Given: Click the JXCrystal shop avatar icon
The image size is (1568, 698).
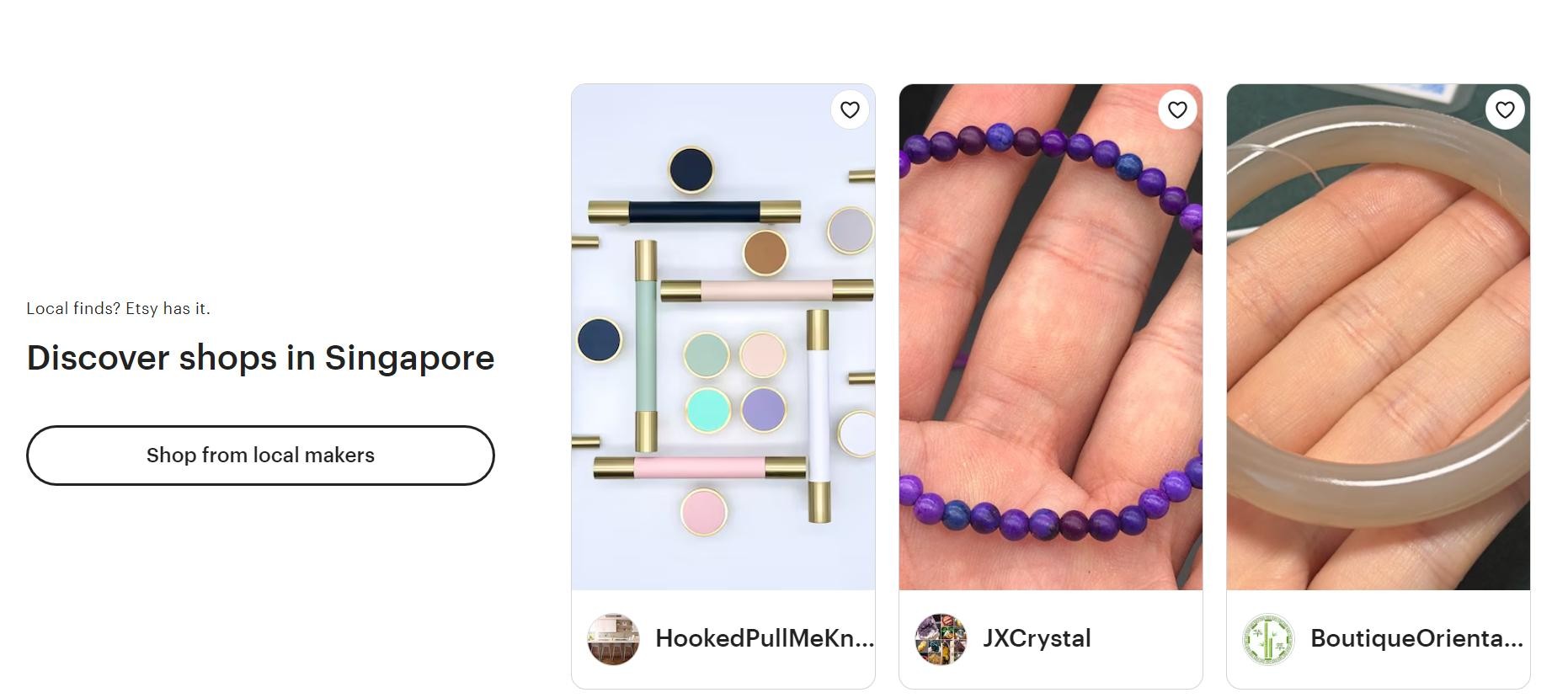Looking at the screenshot, I should coord(941,639).
